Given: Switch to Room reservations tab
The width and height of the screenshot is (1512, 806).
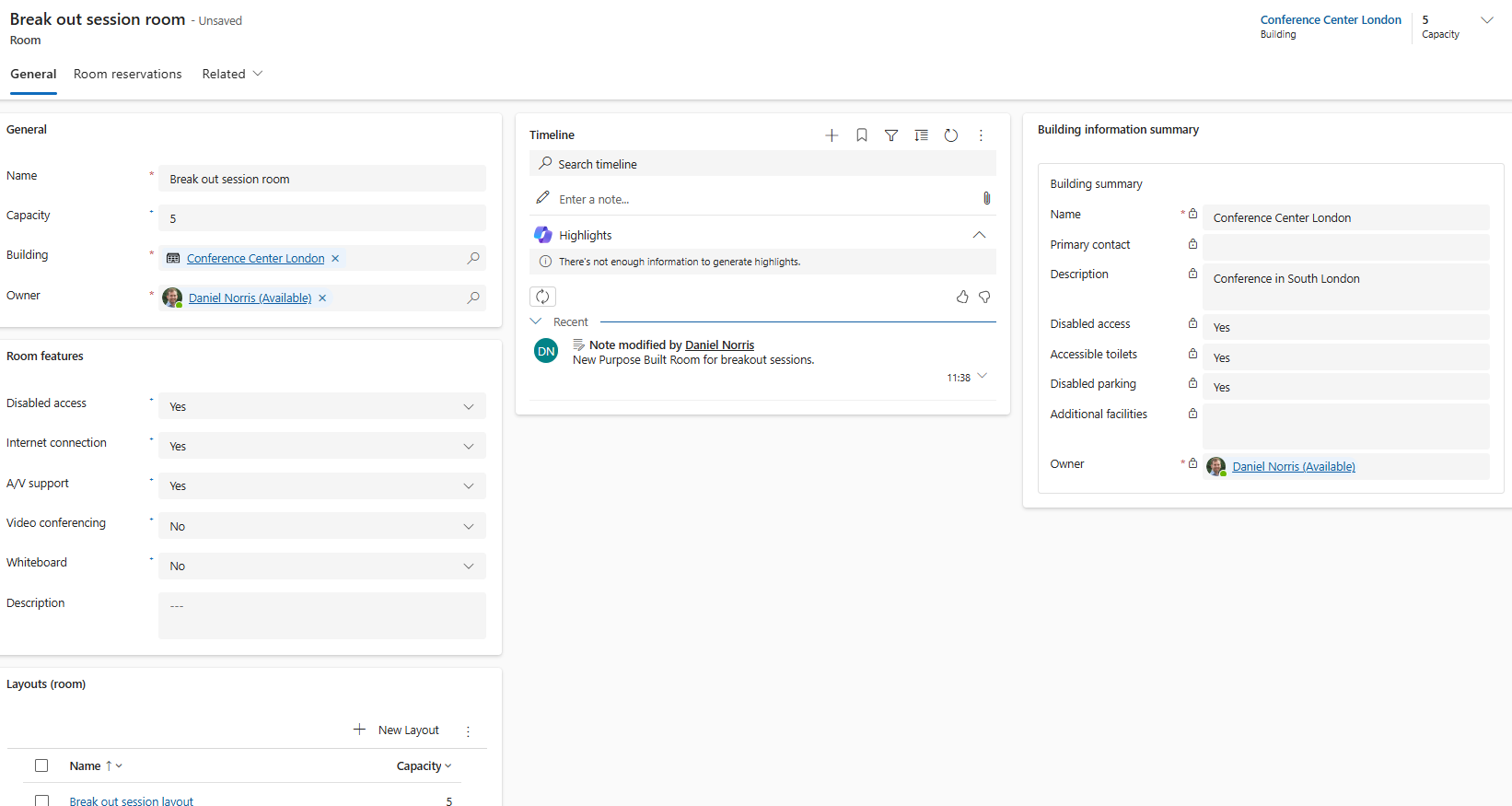Looking at the screenshot, I should 128,74.
